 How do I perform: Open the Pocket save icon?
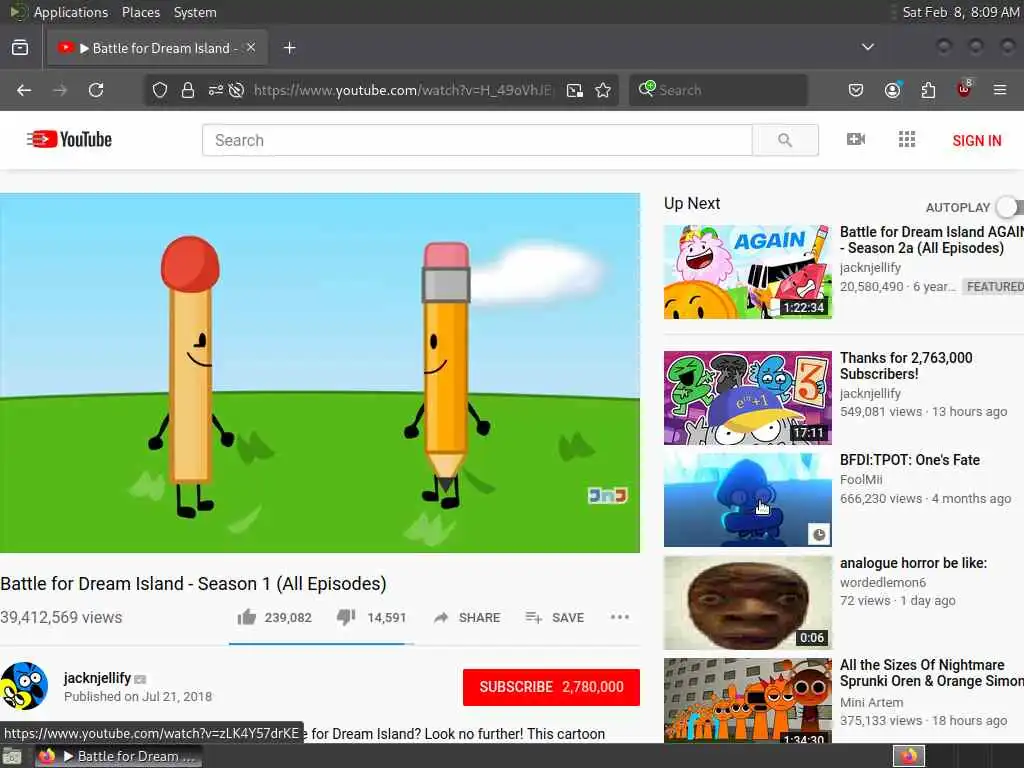[x=856, y=90]
